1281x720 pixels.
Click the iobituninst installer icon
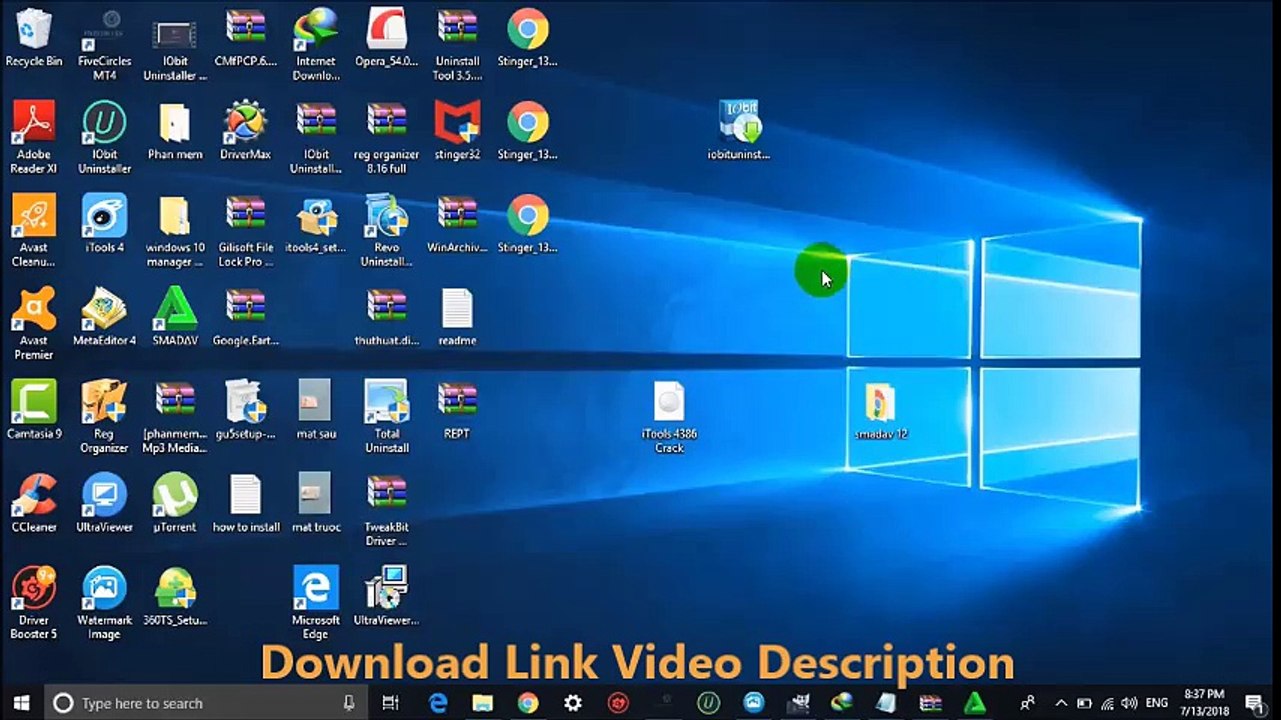point(739,130)
